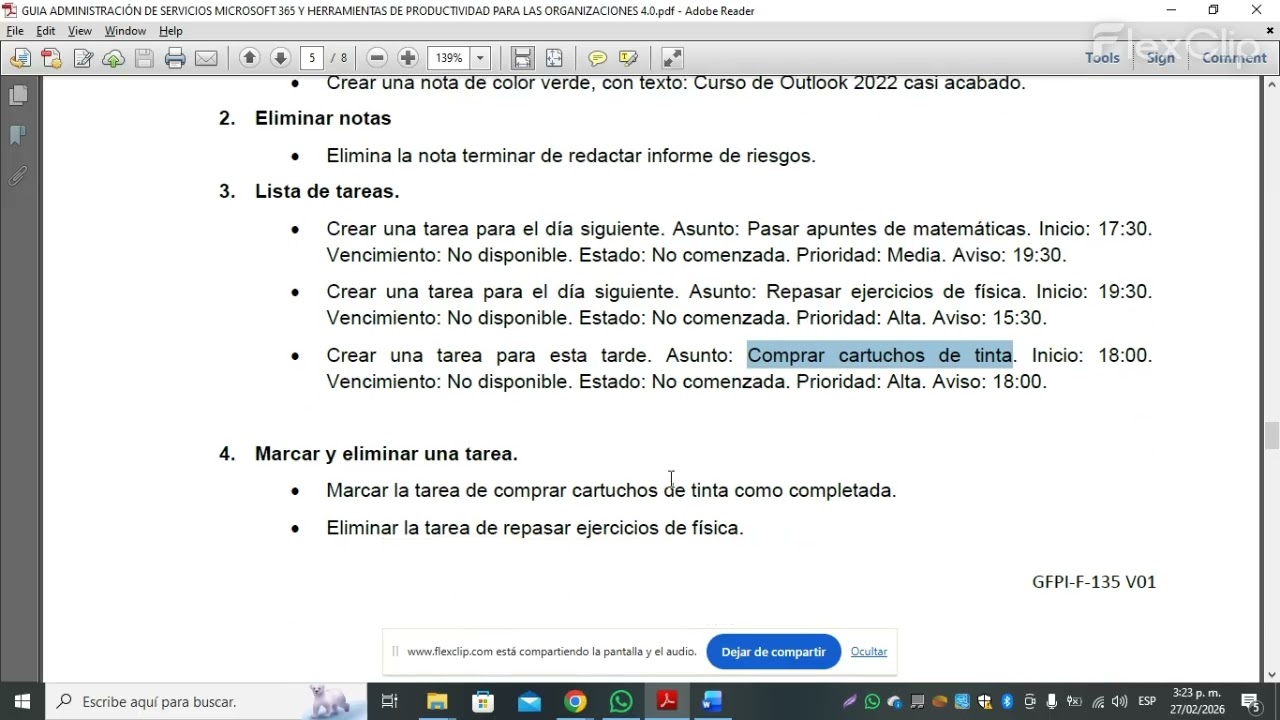
Task: Open the Edit menu
Action: [x=46, y=31]
